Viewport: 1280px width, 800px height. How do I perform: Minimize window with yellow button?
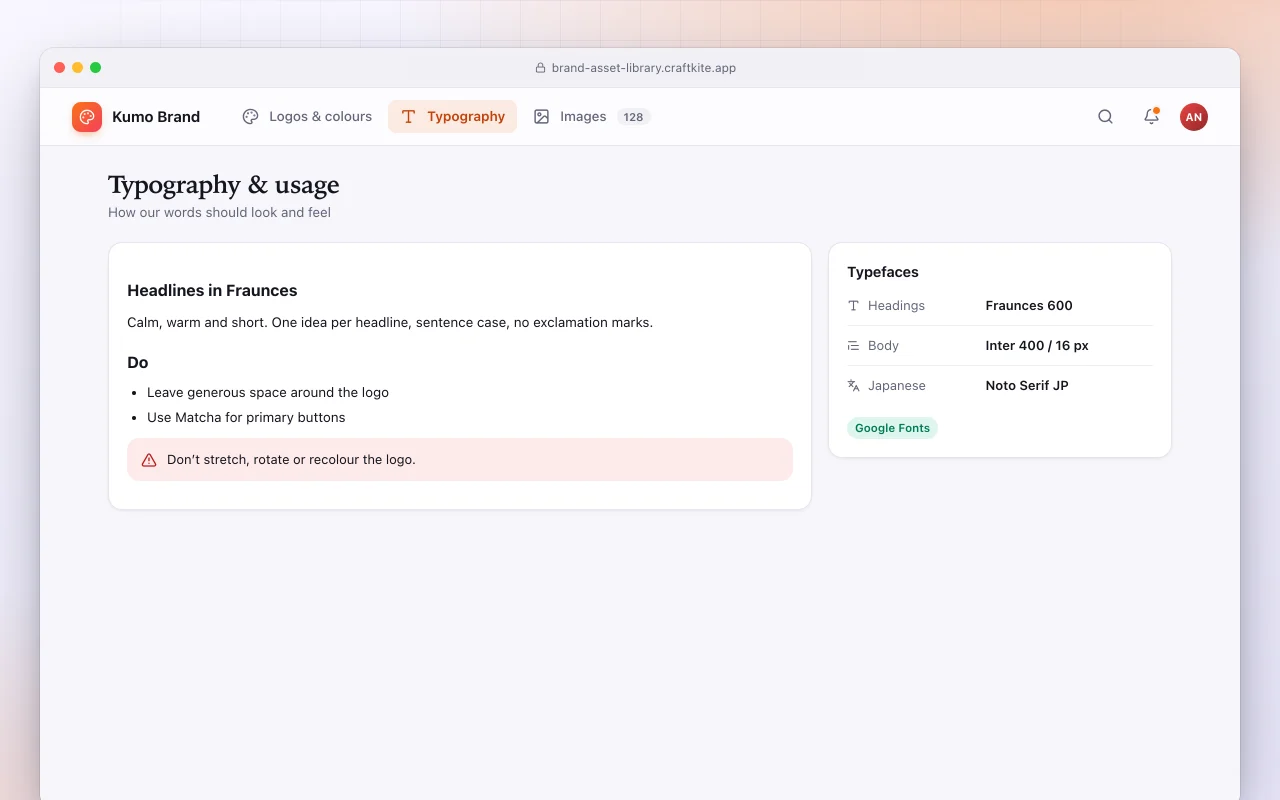tap(78, 68)
